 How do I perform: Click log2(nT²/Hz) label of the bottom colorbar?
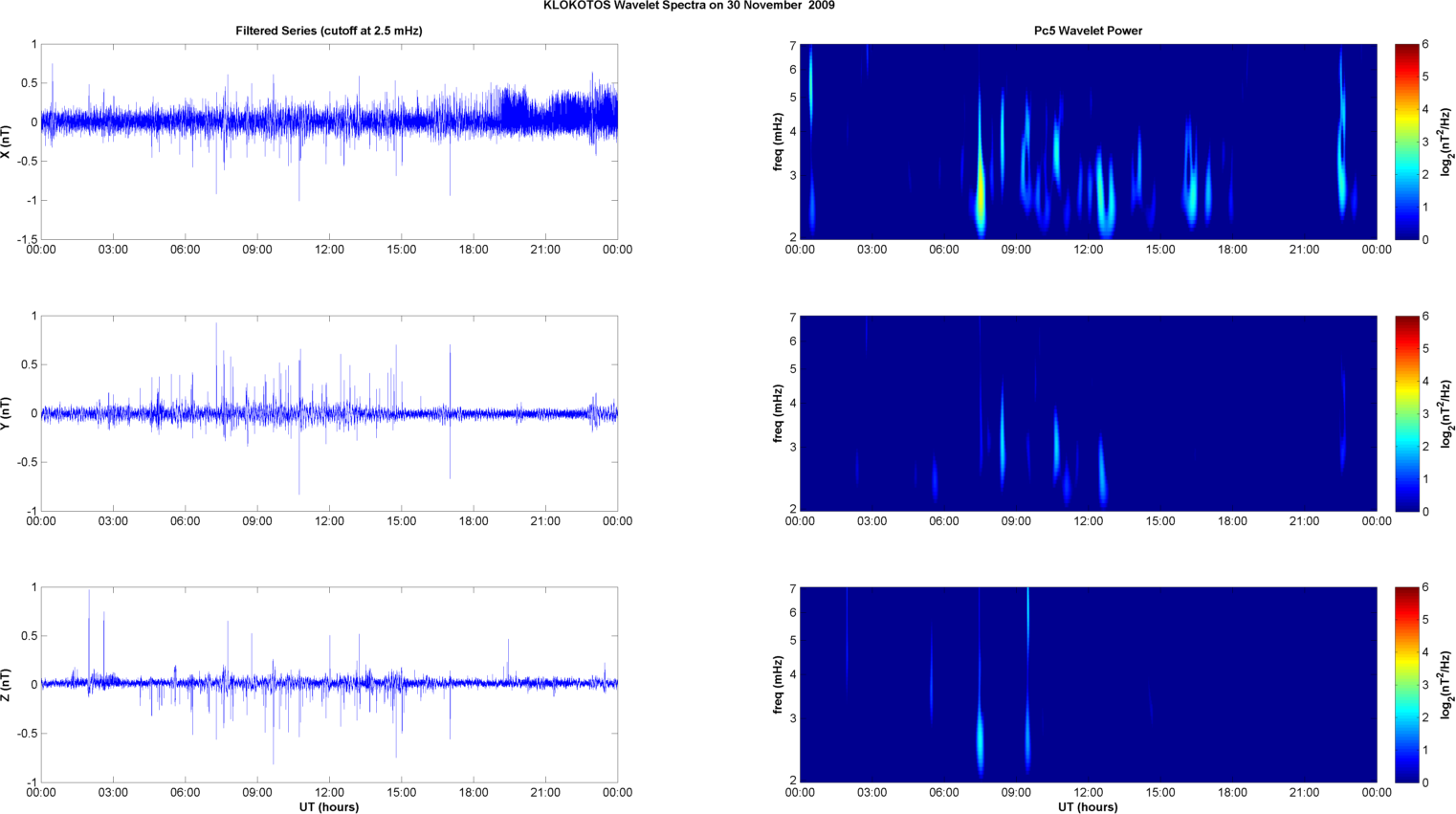point(1447,685)
